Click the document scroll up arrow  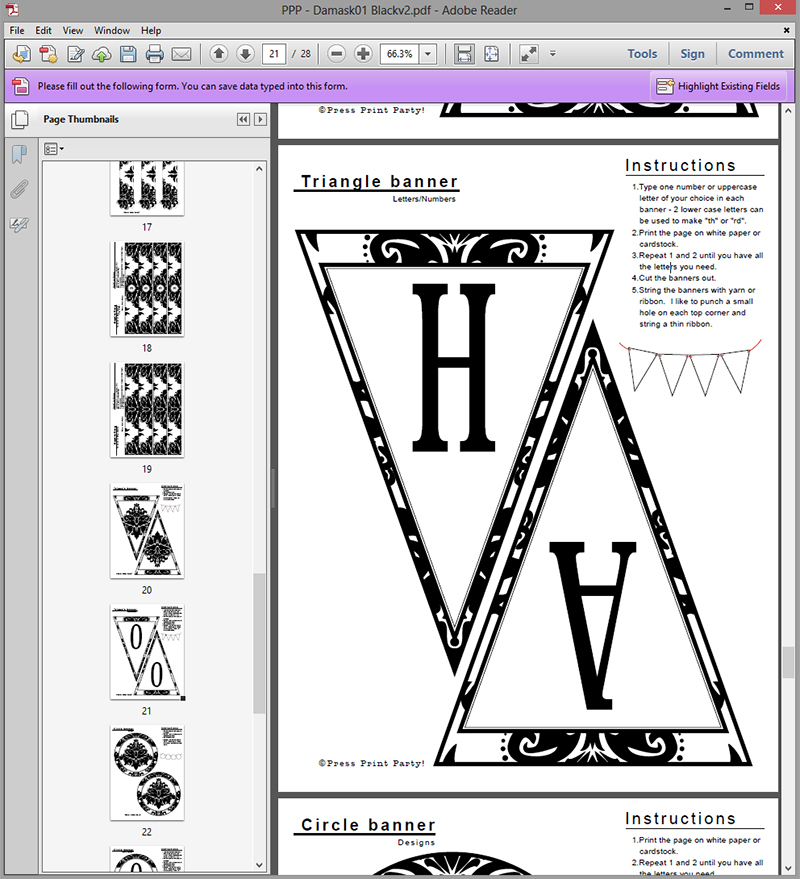tap(788, 111)
